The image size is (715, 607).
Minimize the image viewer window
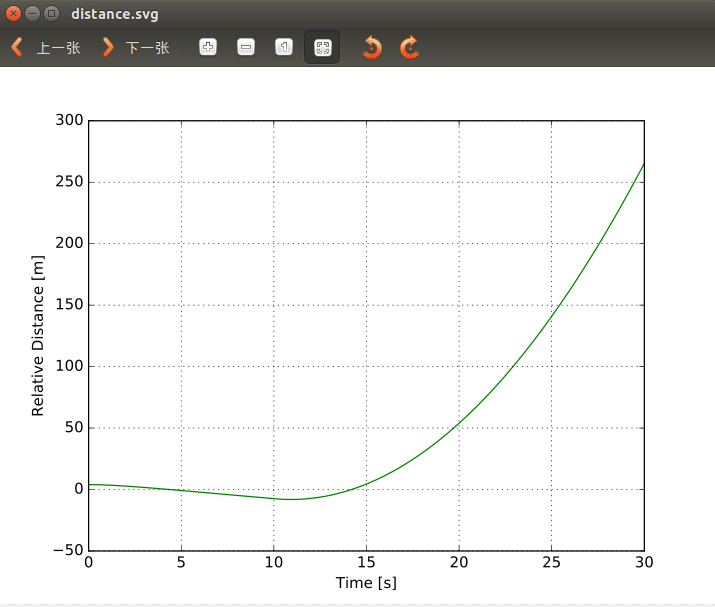click(x=33, y=14)
